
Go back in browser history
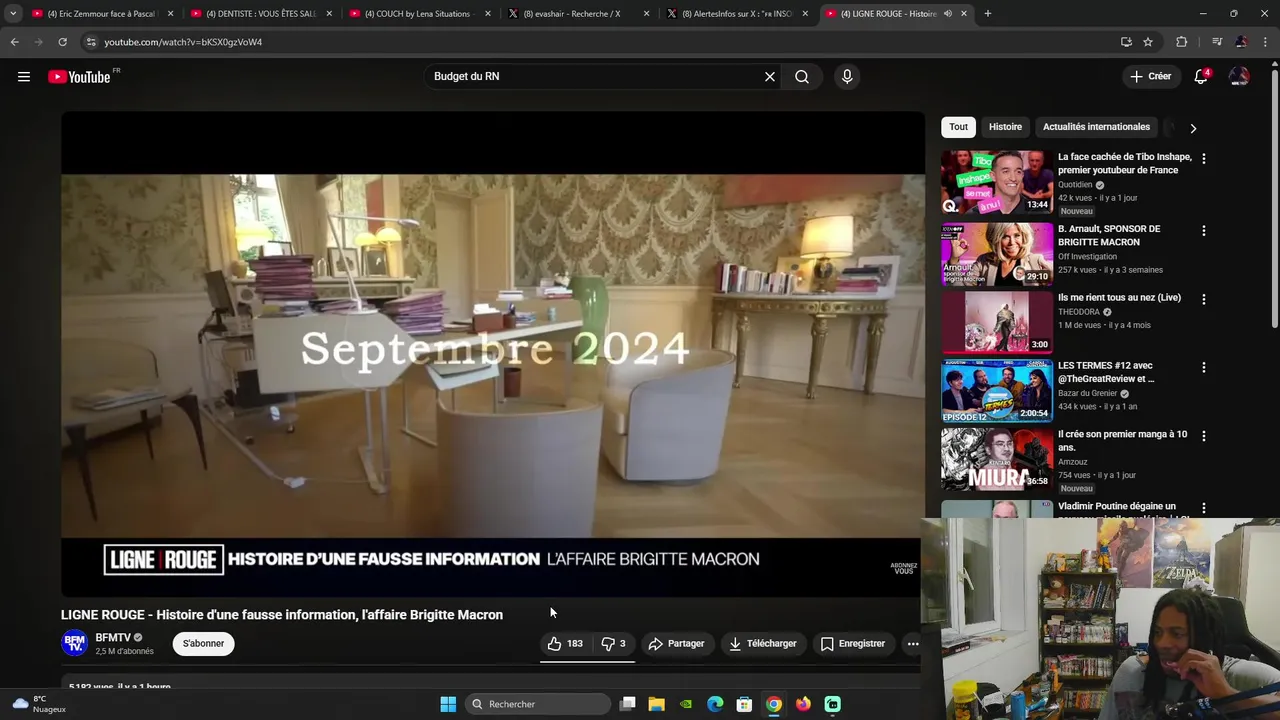click(x=14, y=42)
